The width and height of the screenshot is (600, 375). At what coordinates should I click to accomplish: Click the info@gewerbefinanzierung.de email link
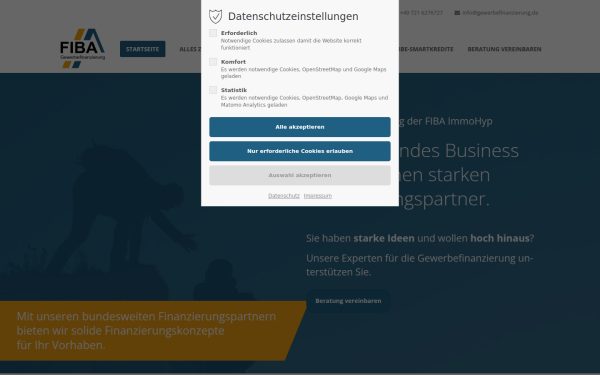pyautogui.click(x=500, y=13)
